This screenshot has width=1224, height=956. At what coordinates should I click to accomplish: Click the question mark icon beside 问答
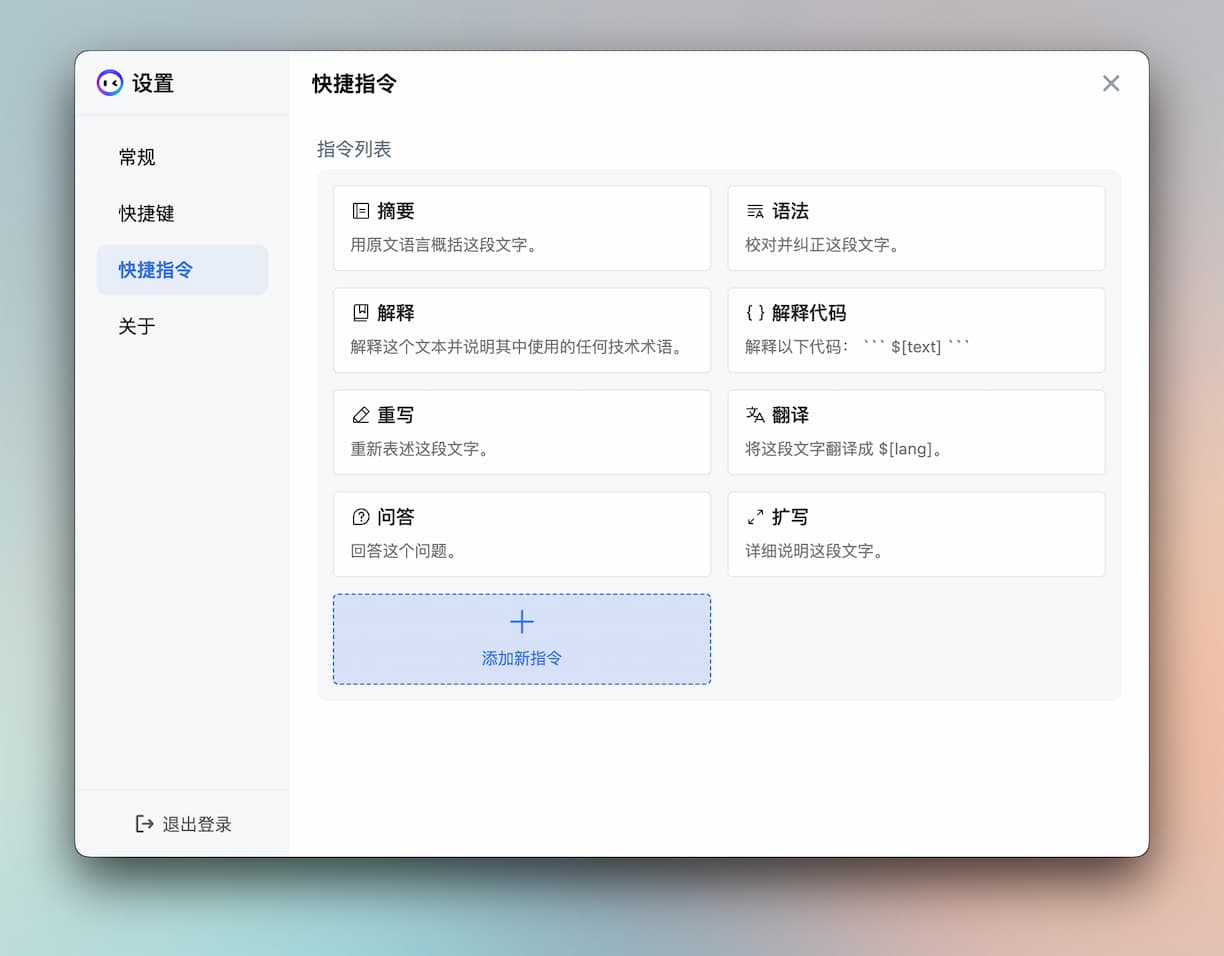[361, 517]
